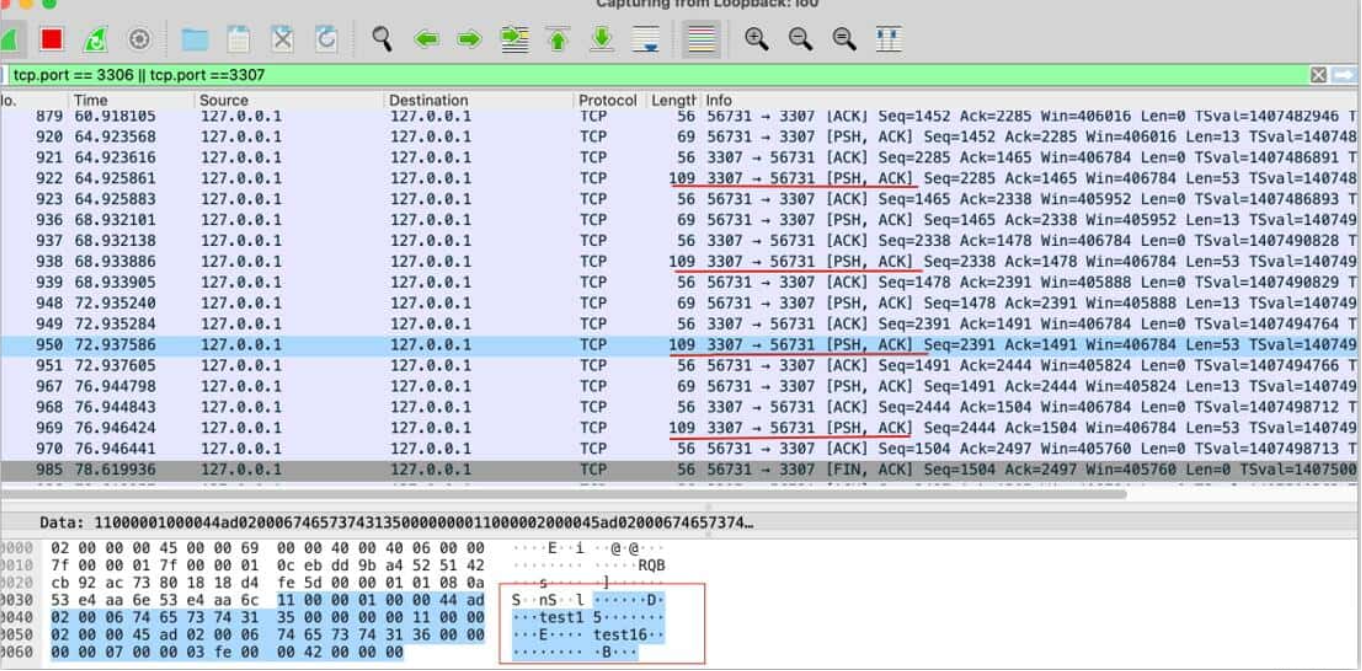The height and width of the screenshot is (671, 1362).
Task: Apply the display filter arrow button
Action: 1344,75
